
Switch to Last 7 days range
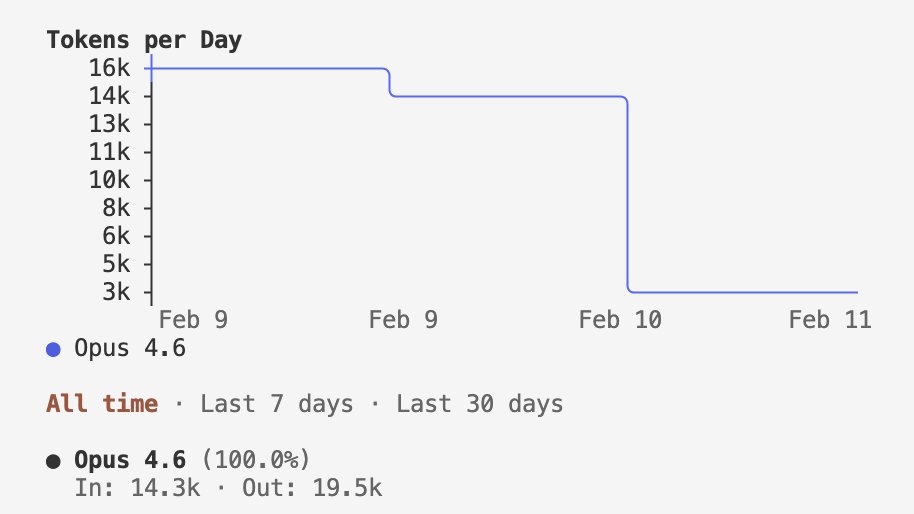[x=277, y=404]
